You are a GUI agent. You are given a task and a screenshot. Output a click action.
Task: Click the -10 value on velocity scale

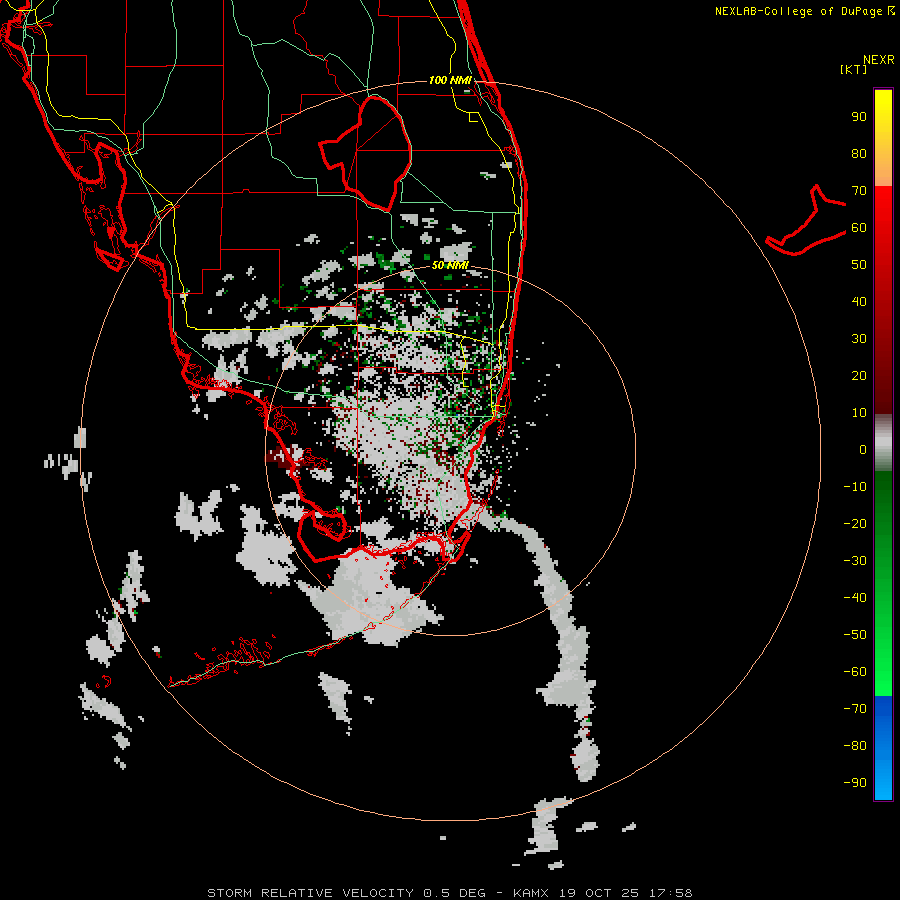click(x=855, y=487)
